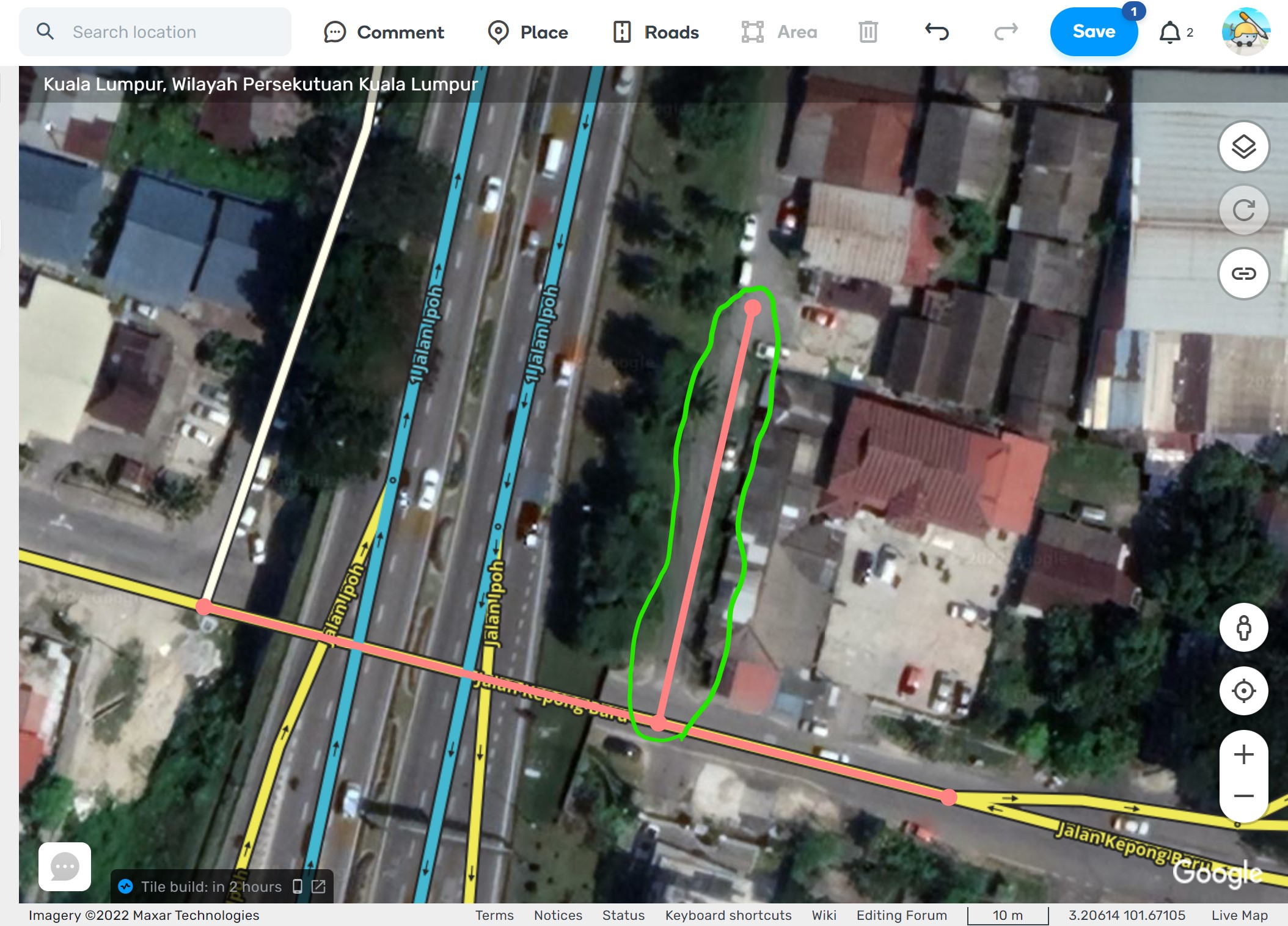The width and height of the screenshot is (1288, 926).
Task: Select the Roads drawing tool
Action: [656, 32]
